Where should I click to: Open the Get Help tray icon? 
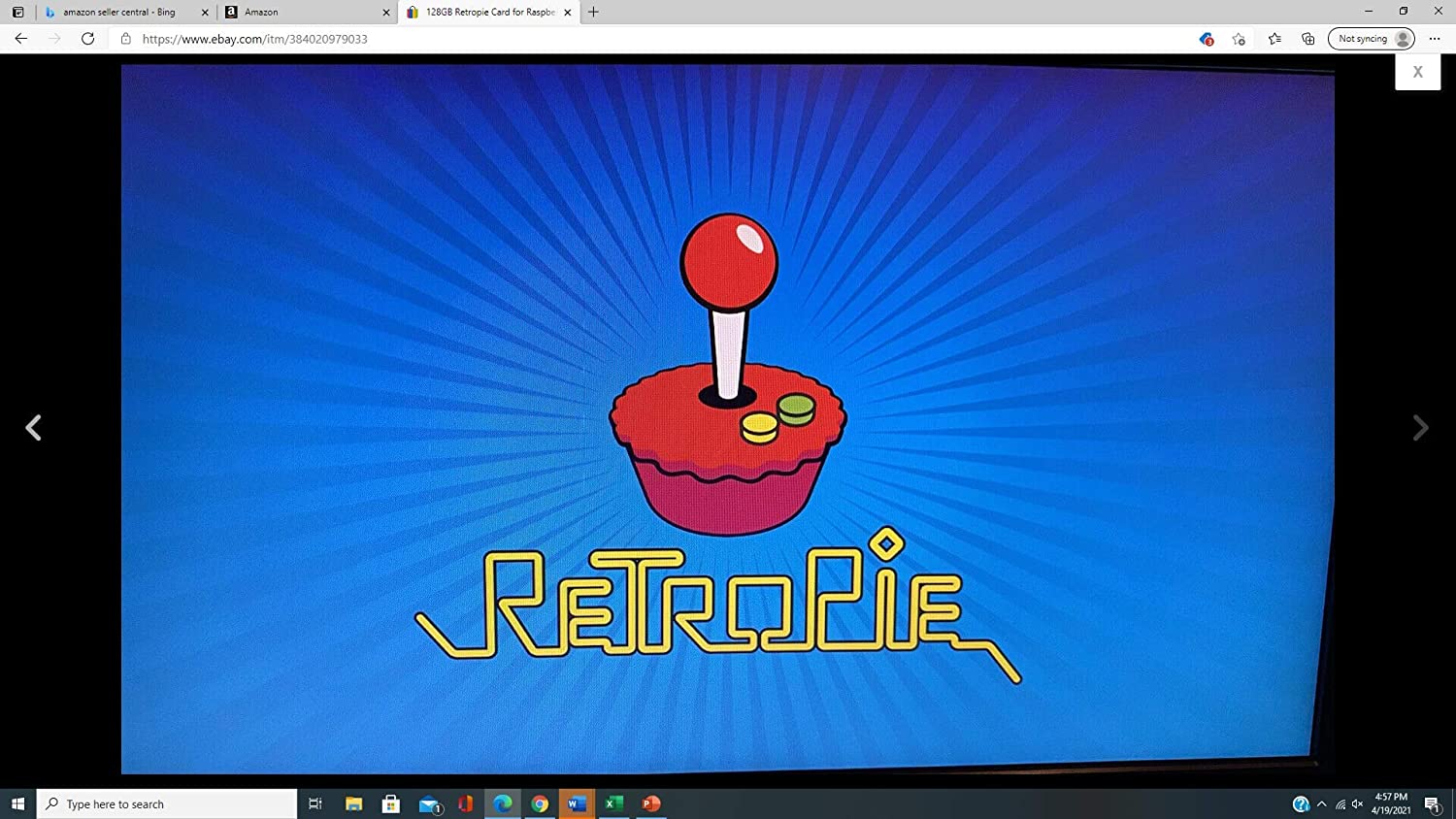click(1301, 803)
